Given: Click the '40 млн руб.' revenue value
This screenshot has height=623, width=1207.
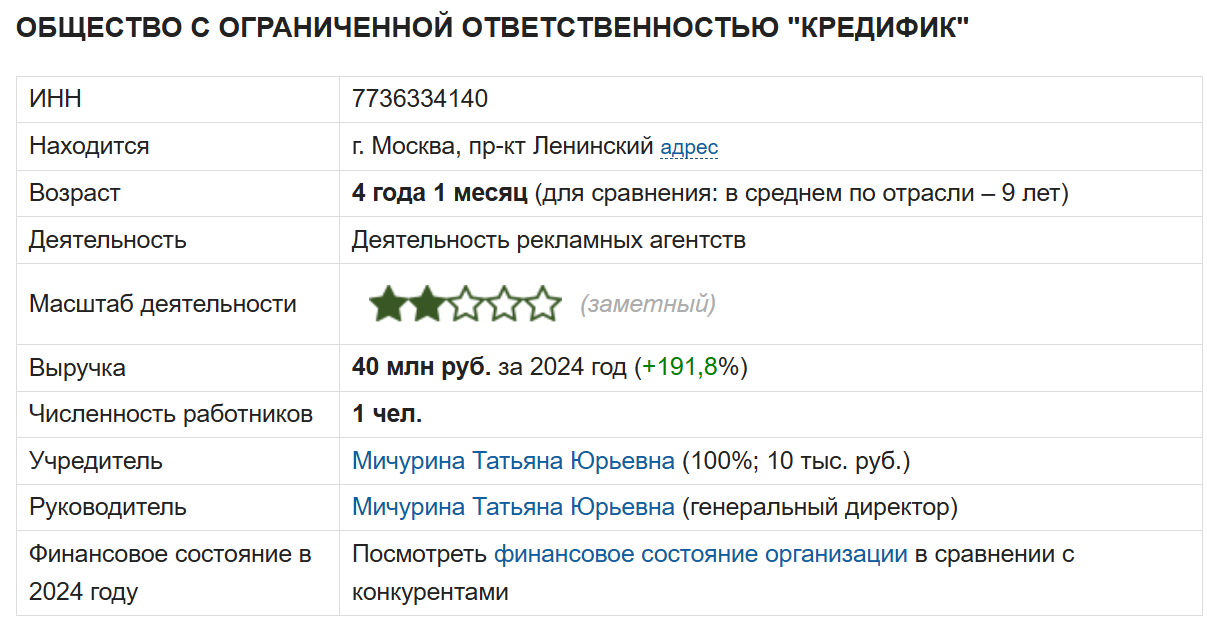Looking at the screenshot, I should coord(421,368).
